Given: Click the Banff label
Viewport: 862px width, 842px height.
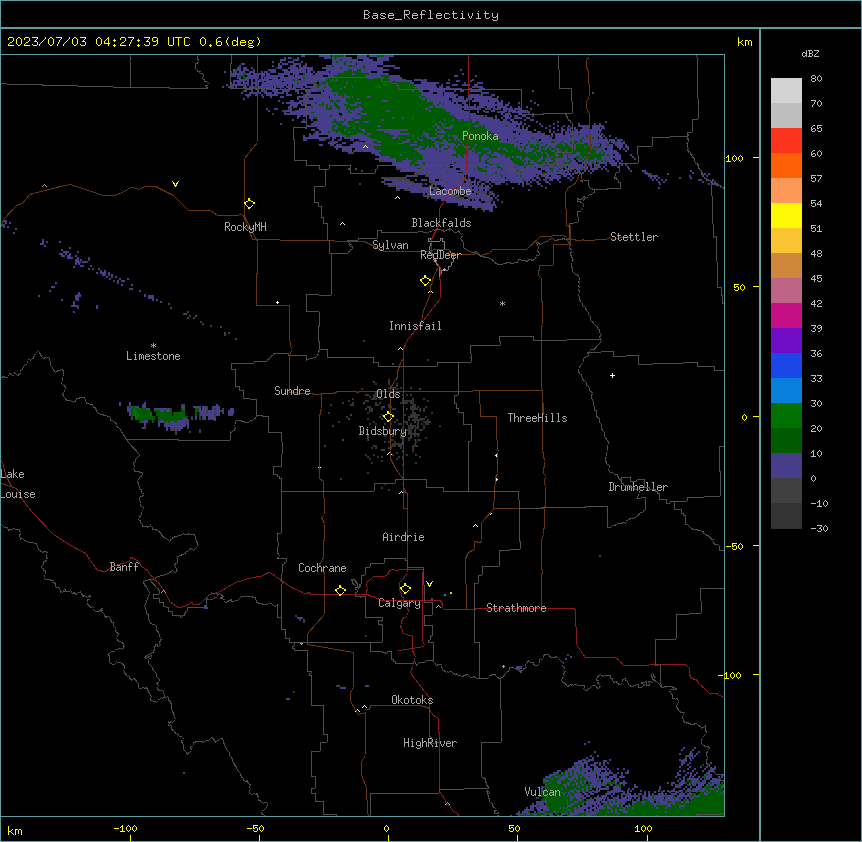Looking at the screenshot, I should [x=124, y=567].
